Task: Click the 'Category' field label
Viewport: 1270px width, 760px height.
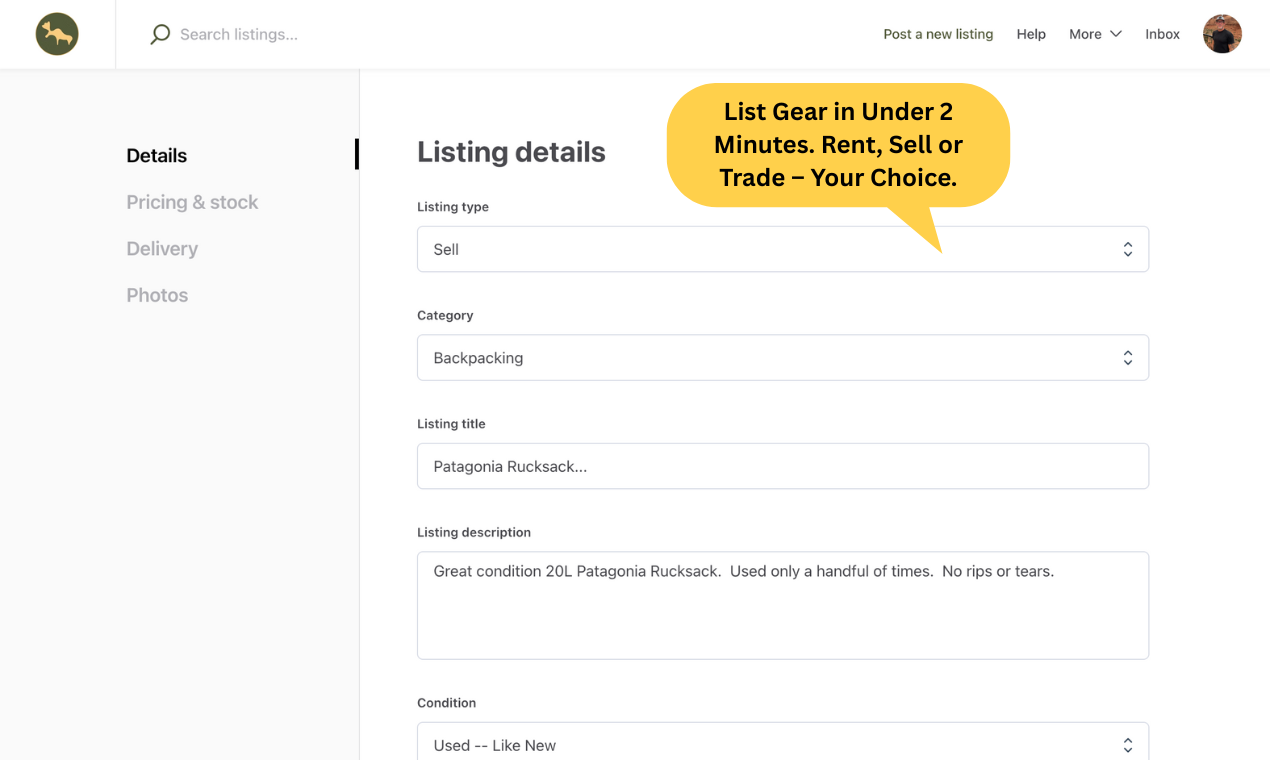Action: click(x=445, y=315)
